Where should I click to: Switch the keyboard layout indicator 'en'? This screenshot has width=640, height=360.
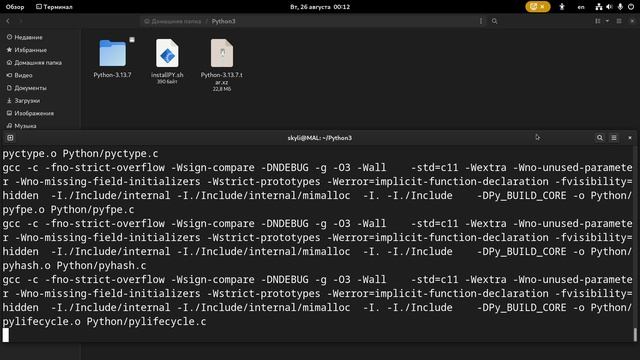[581, 7]
